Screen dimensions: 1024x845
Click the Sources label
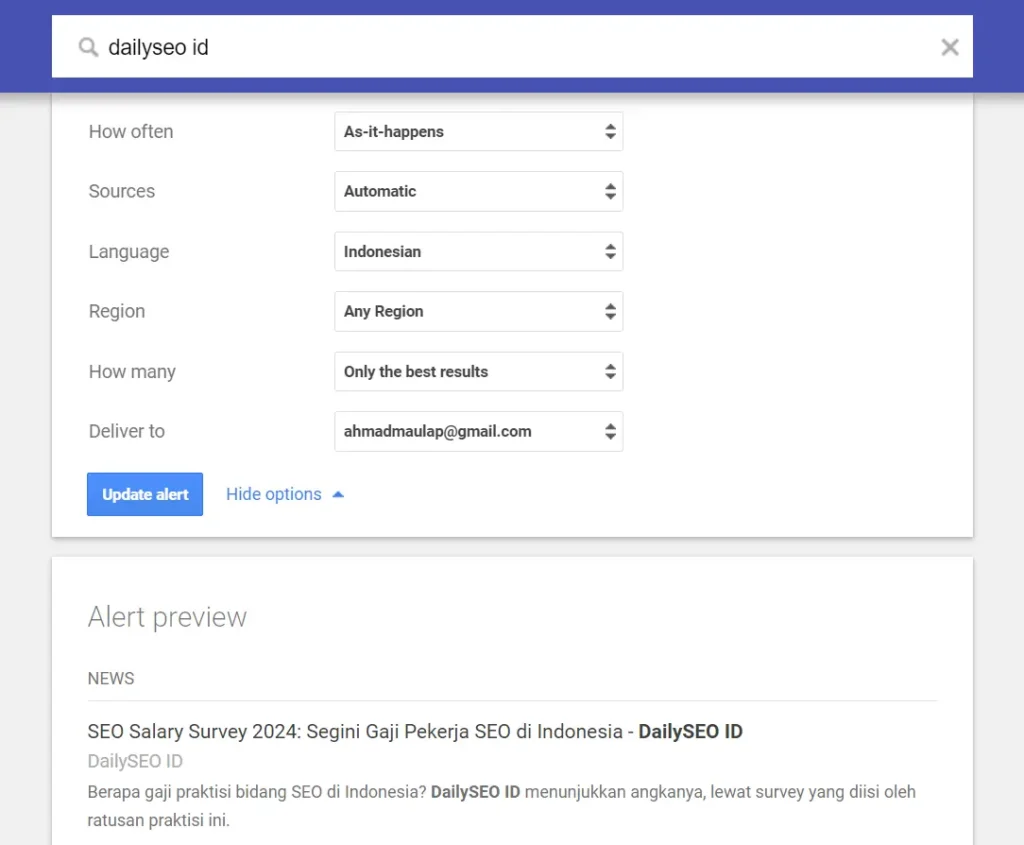[122, 191]
